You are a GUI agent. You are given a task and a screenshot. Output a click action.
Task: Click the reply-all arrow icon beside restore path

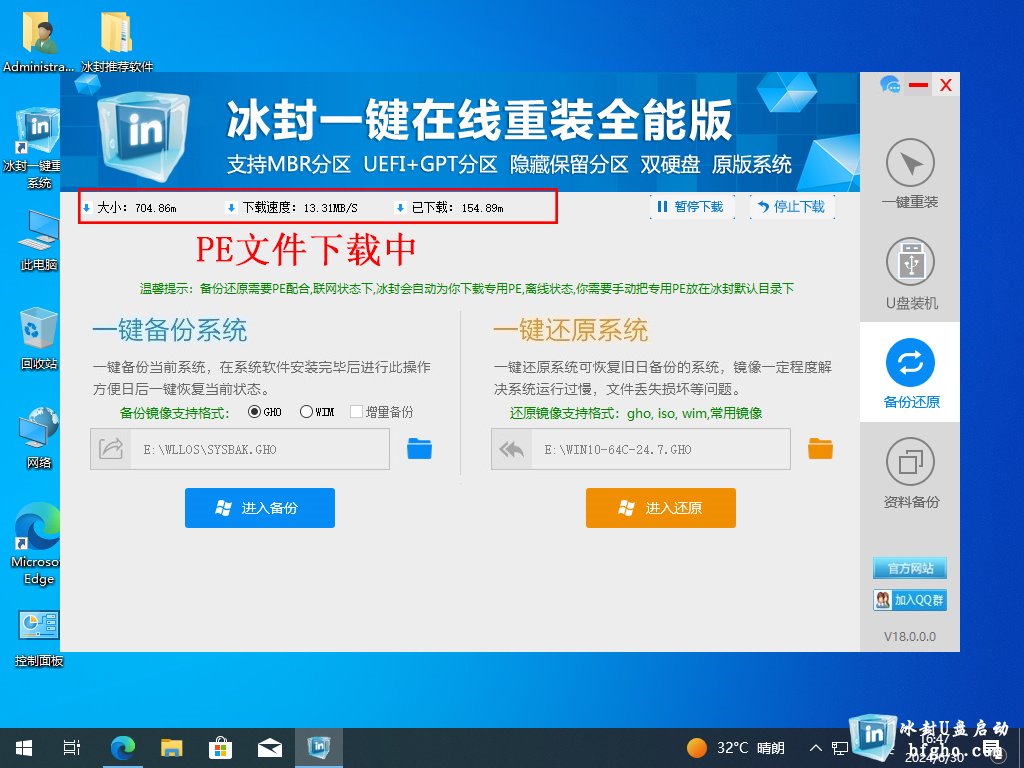(x=512, y=449)
